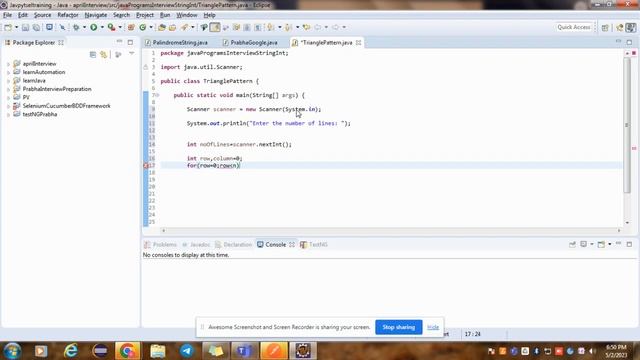Click the taskbar clock showing 6:50 PM
Viewport: 640px width, 360px height.
pyautogui.click(x=616, y=351)
